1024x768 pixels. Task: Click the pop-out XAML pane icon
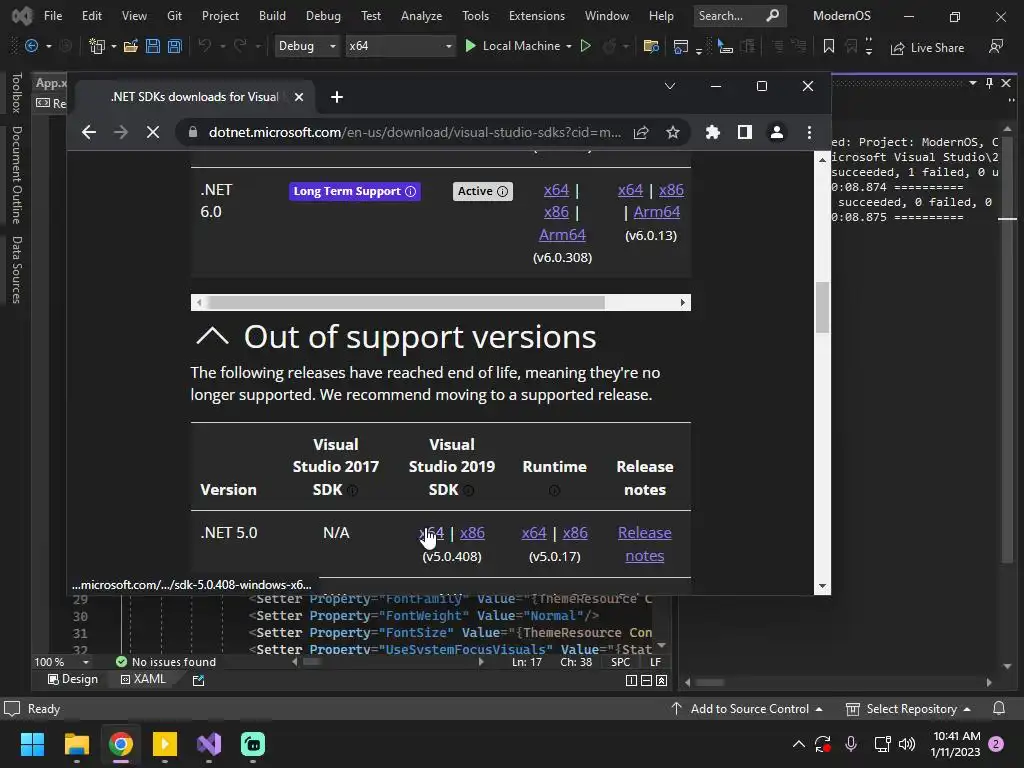pyautogui.click(x=199, y=680)
